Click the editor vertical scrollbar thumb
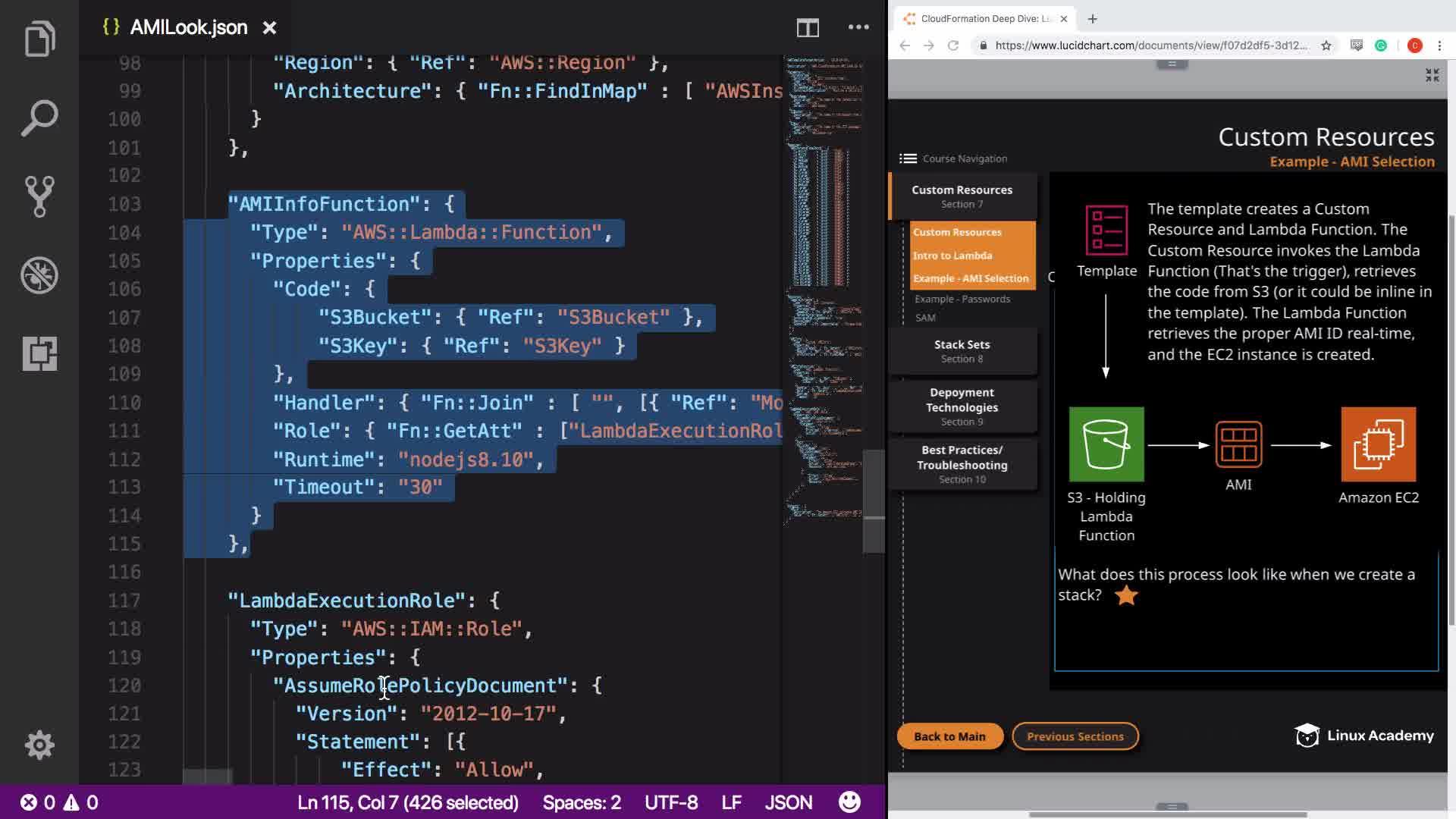Image resolution: width=1456 pixels, height=819 pixels. (x=874, y=500)
